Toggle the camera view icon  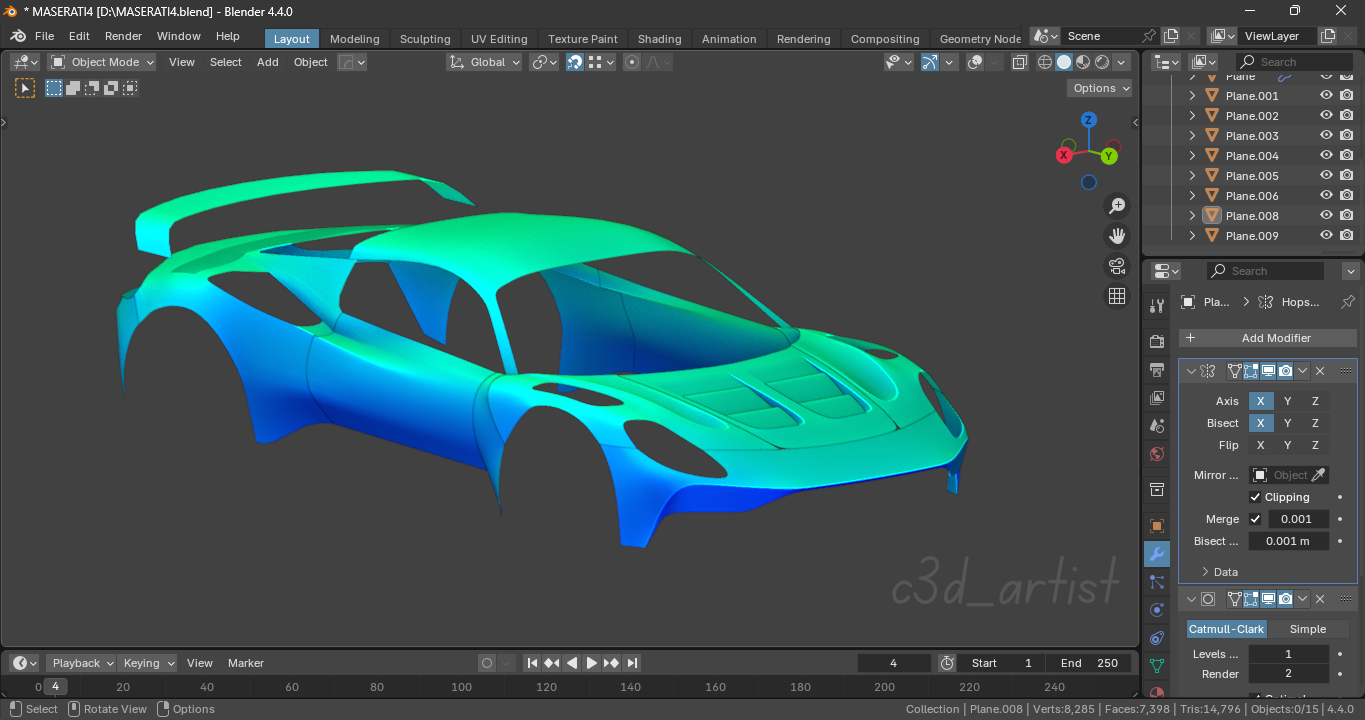[1117, 266]
